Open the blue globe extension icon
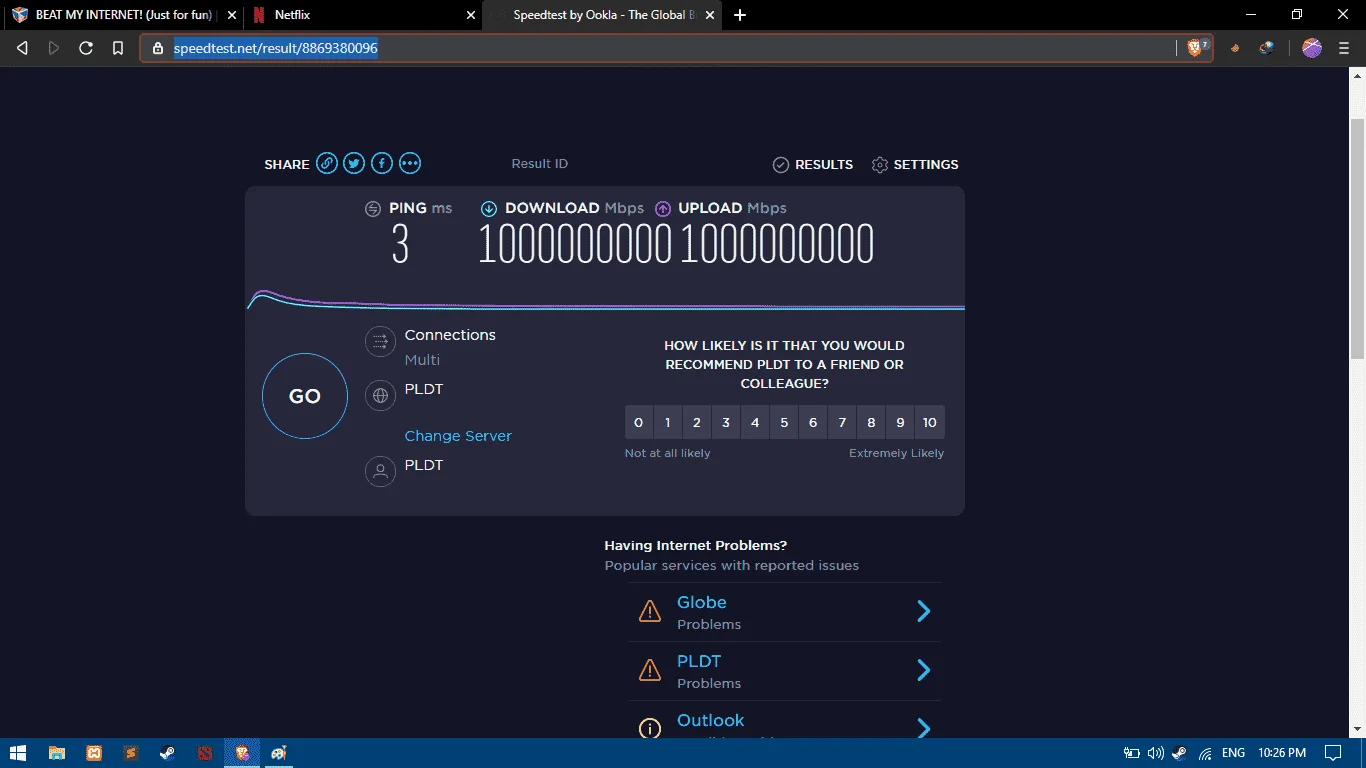1366x768 pixels. pyautogui.click(x=1267, y=48)
